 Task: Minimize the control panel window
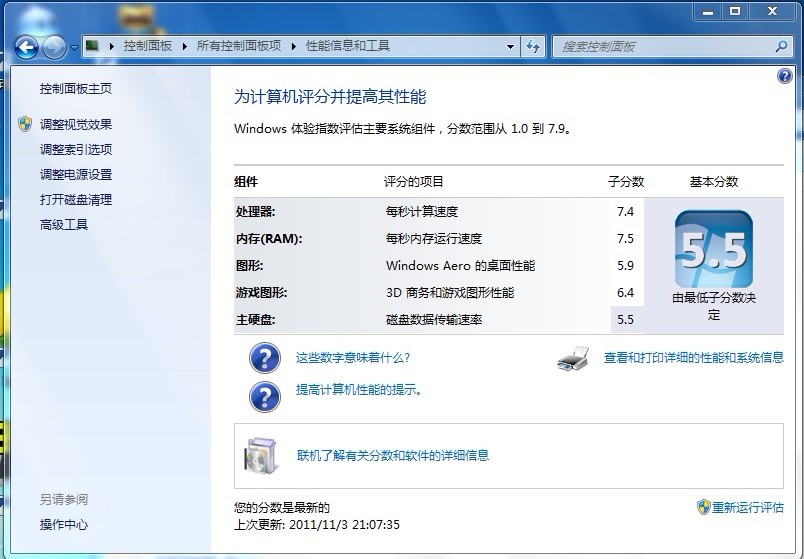(x=708, y=11)
